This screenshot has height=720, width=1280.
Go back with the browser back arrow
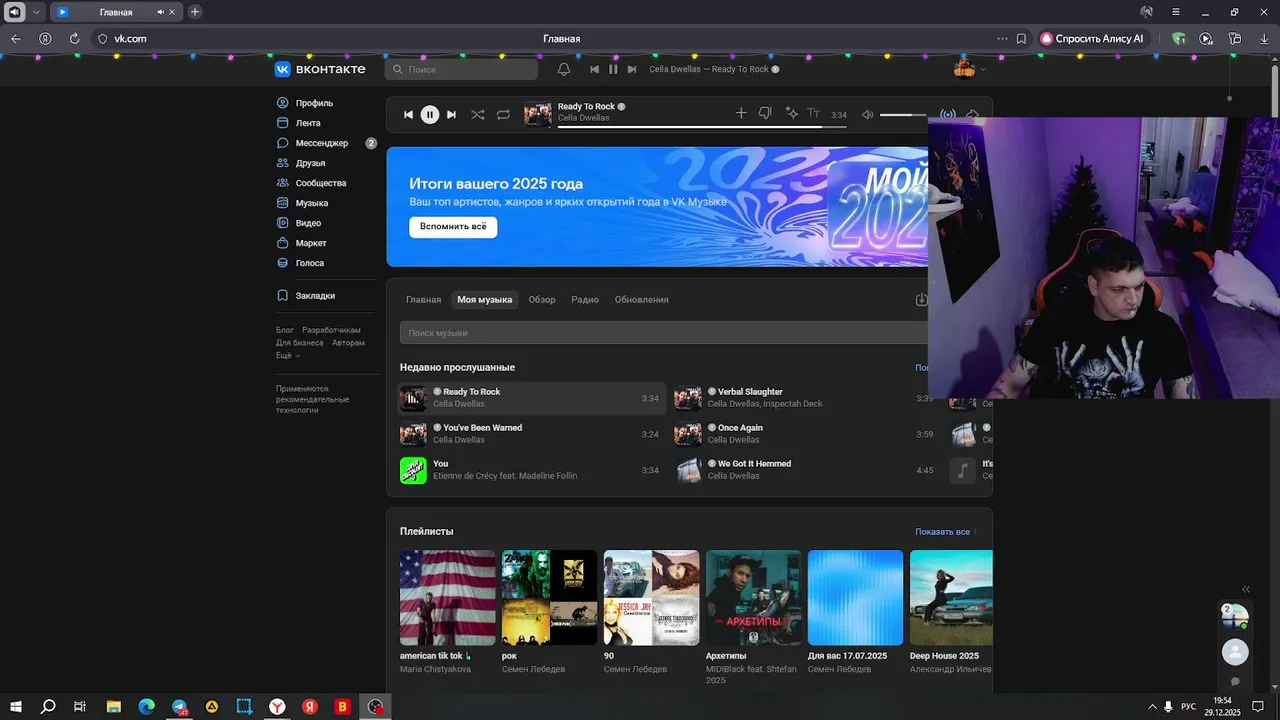(x=16, y=39)
